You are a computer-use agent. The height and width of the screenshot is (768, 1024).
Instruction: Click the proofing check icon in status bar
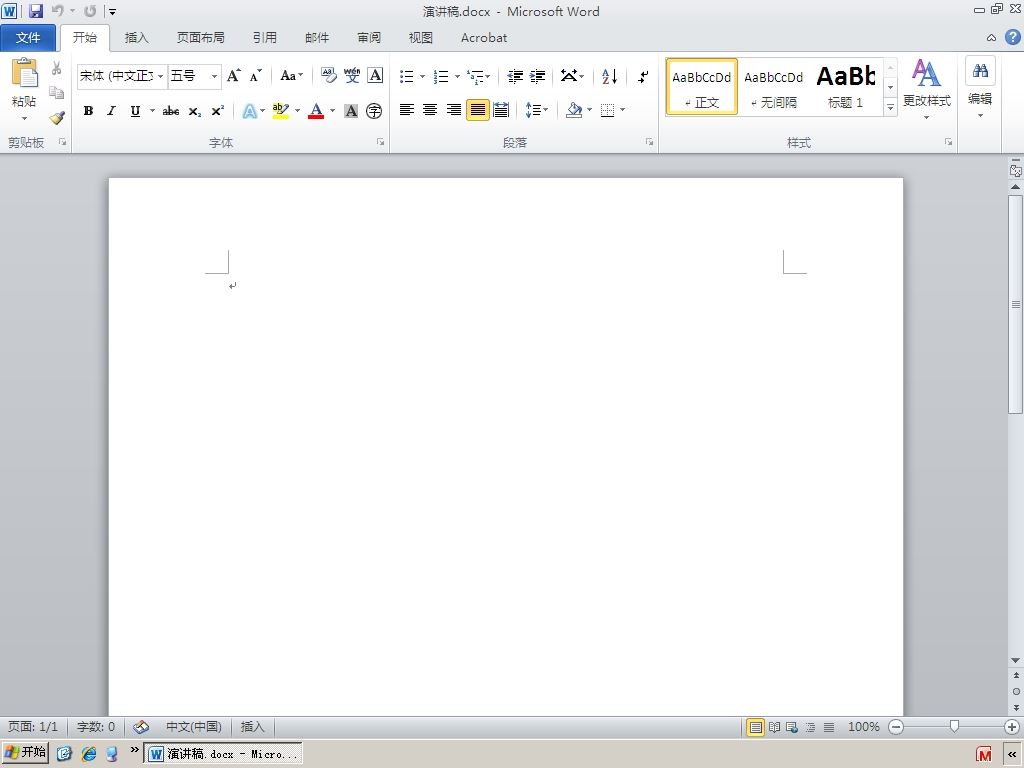click(x=141, y=727)
